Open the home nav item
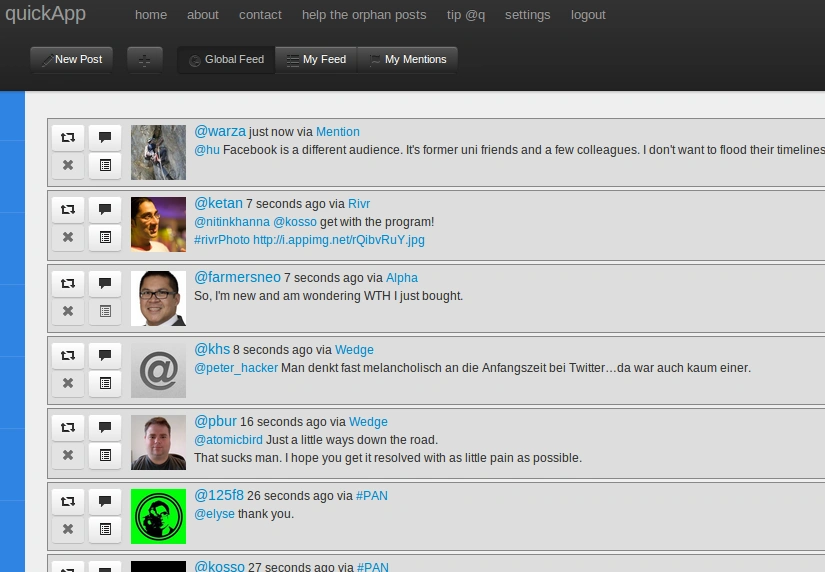Viewport: 825px width, 572px height. [x=151, y=15]
